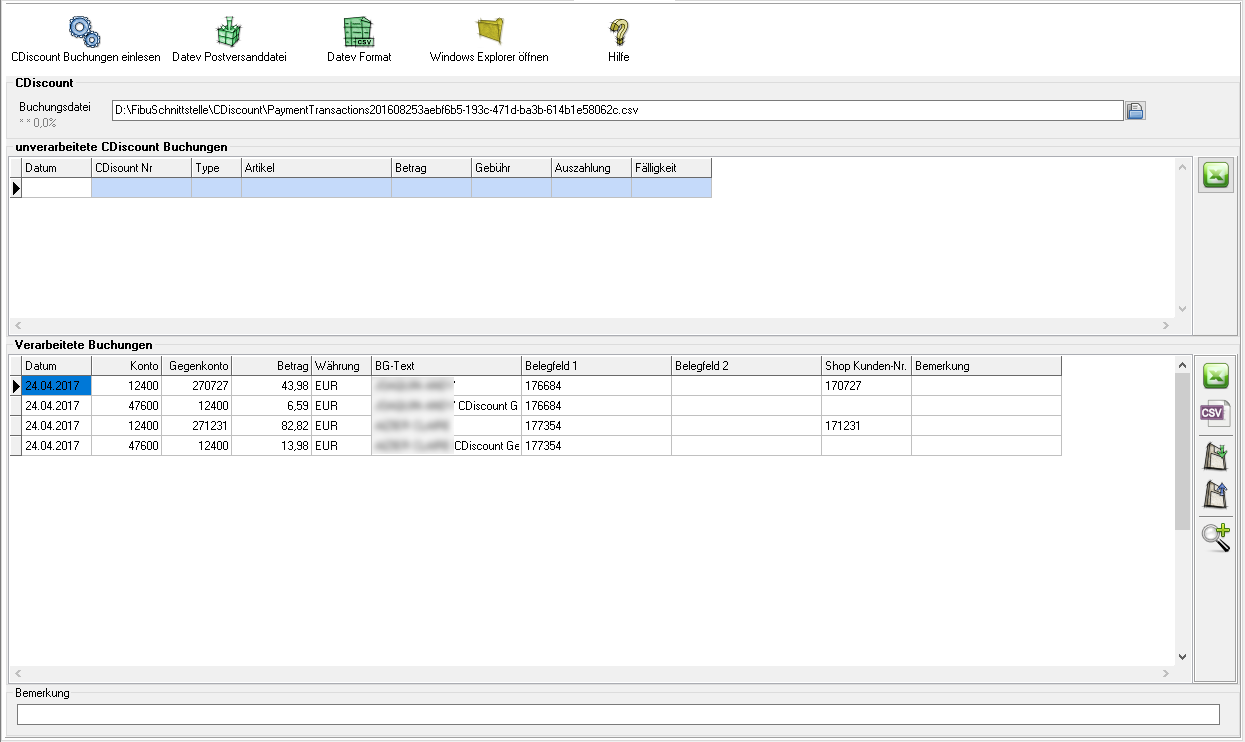This screenshot has height=742, width=1245.
Task: Click the Bemerkung text field at bottom
Action: 618,714
